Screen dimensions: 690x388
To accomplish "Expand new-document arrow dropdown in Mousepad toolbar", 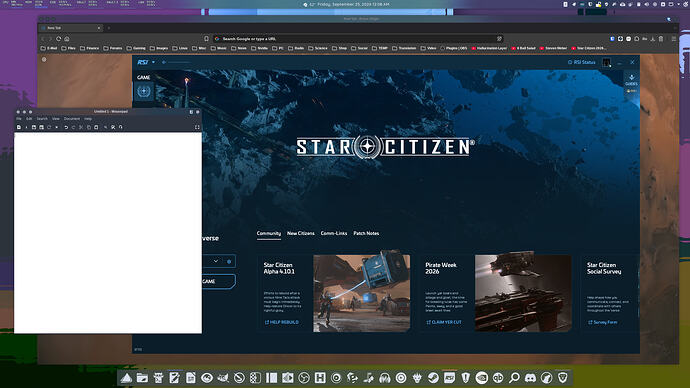I will tap(26, 127).
